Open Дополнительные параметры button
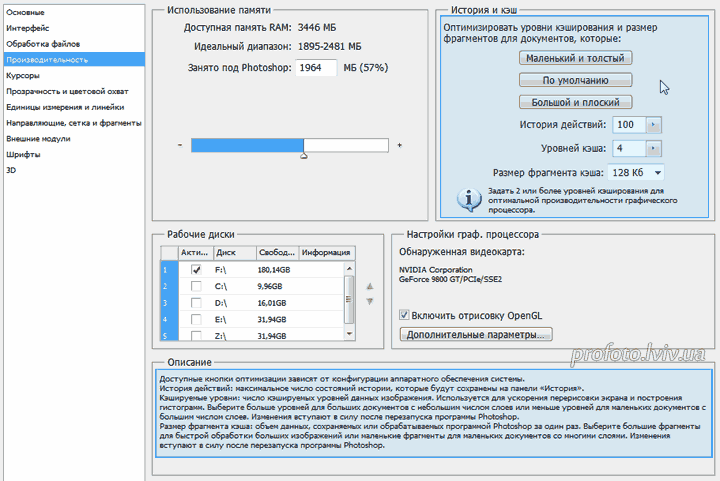The image size is (720, 481). click(476, 335)
